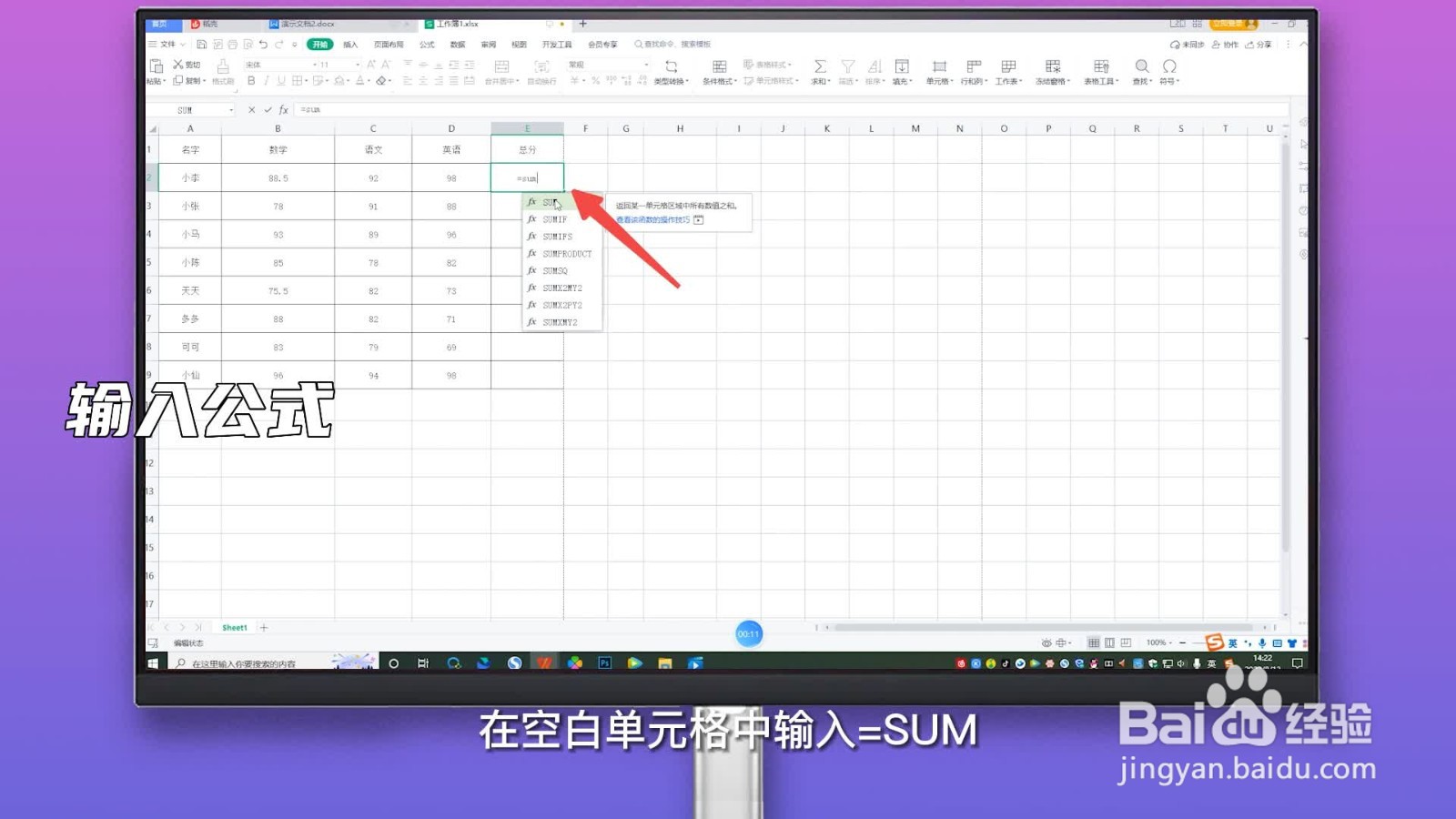Click the Merge and Center icon
Viewport: 1456px width, 819px height.
(x=501, y=66)
